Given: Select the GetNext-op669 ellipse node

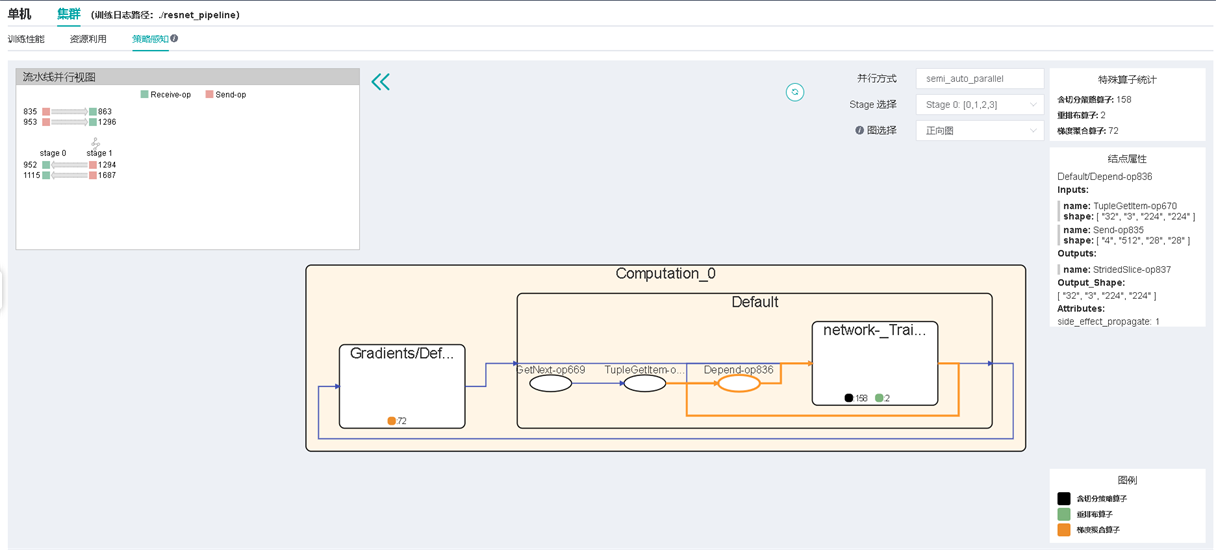Looking at the screenshot, I should [x=550, y=383].
